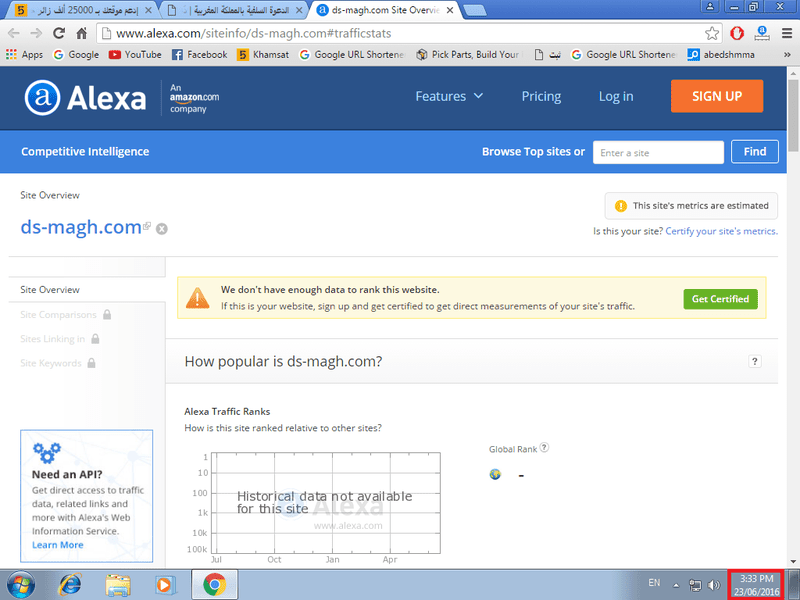Click the green Get Certified button
The width and height of the screenshot is (800, 600).
(720, 299)
